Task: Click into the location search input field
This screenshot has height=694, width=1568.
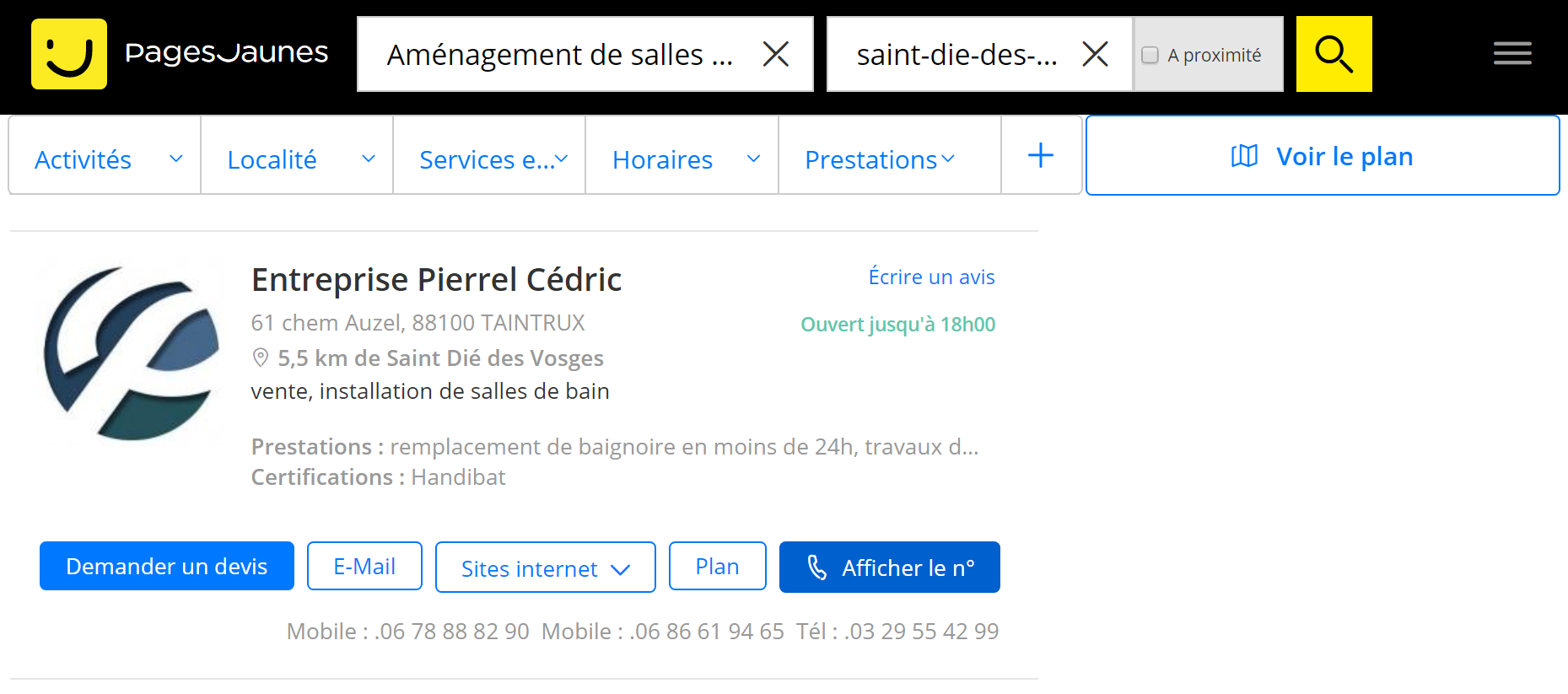Action: pyautogui.click(x=956, y=55)
